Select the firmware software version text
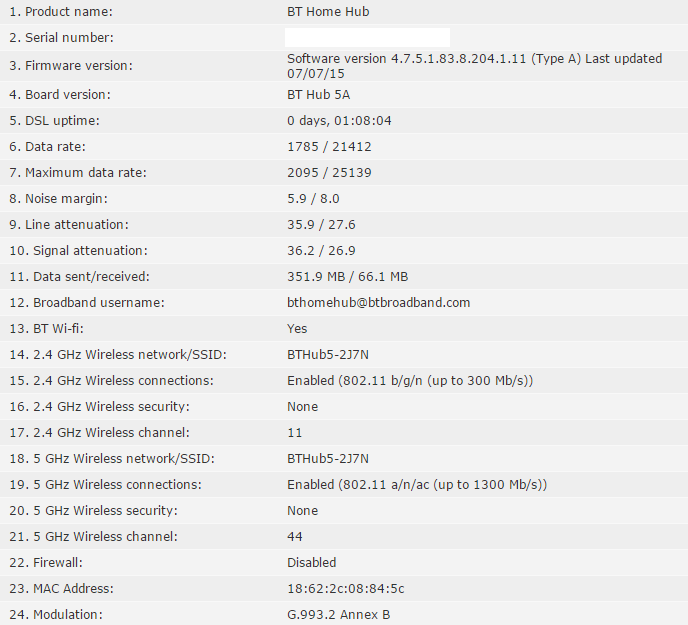Viewport: 688px width, 625px height. pyautogui.click(x=474, y=66)
